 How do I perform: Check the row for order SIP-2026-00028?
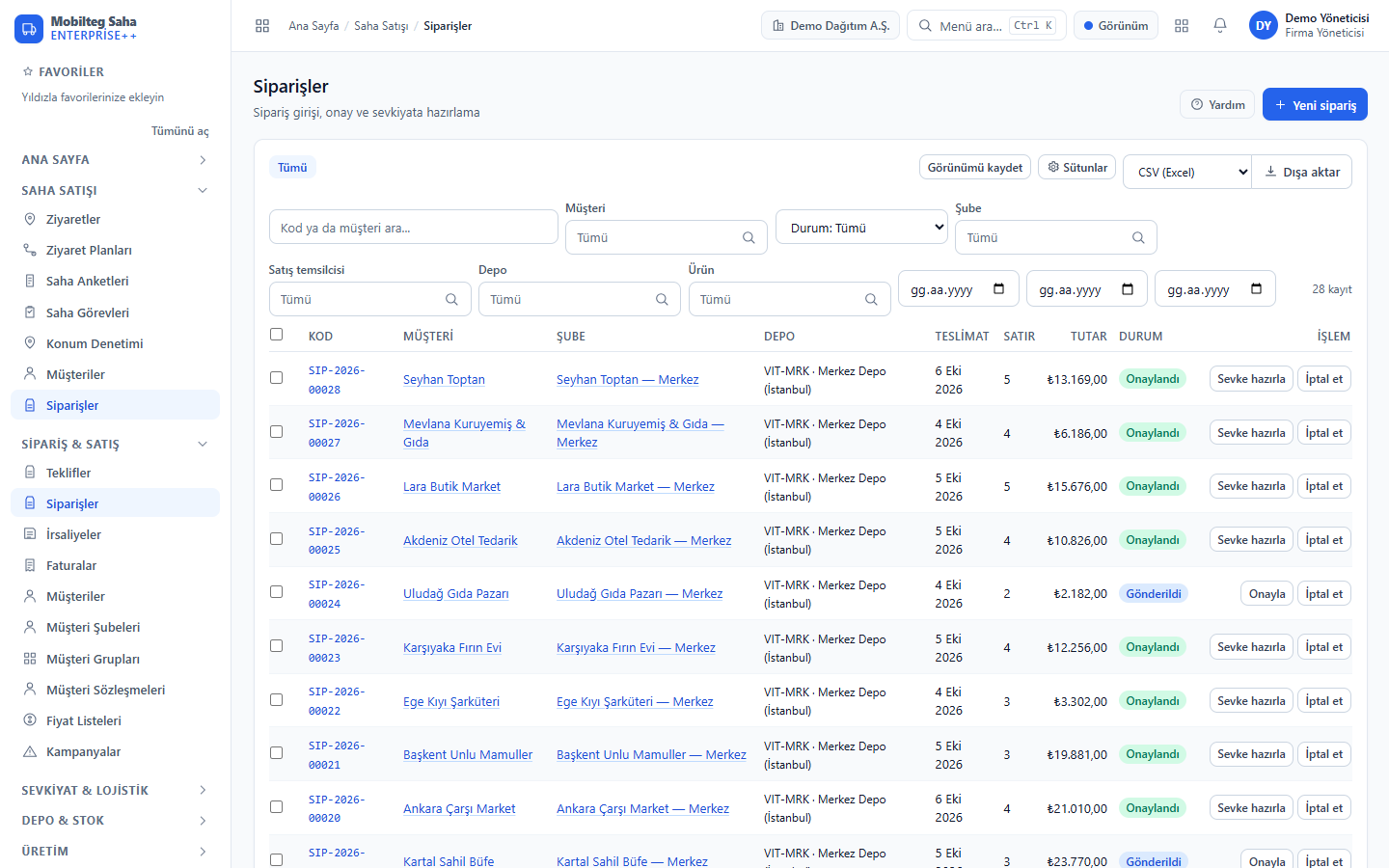pos(277,378)
